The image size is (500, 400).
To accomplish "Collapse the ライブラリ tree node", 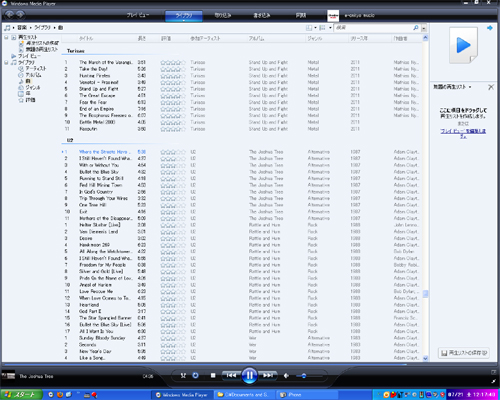I will (6, 62).
